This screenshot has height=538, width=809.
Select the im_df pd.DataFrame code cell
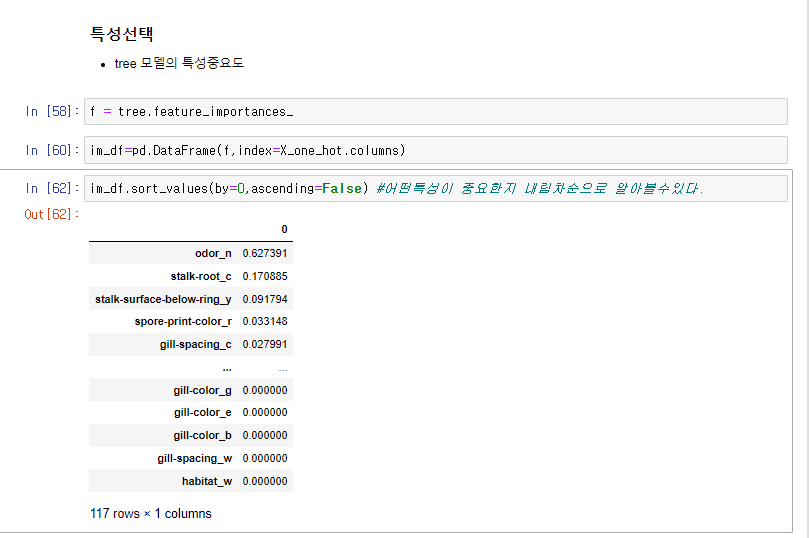[x=435, y=150]
